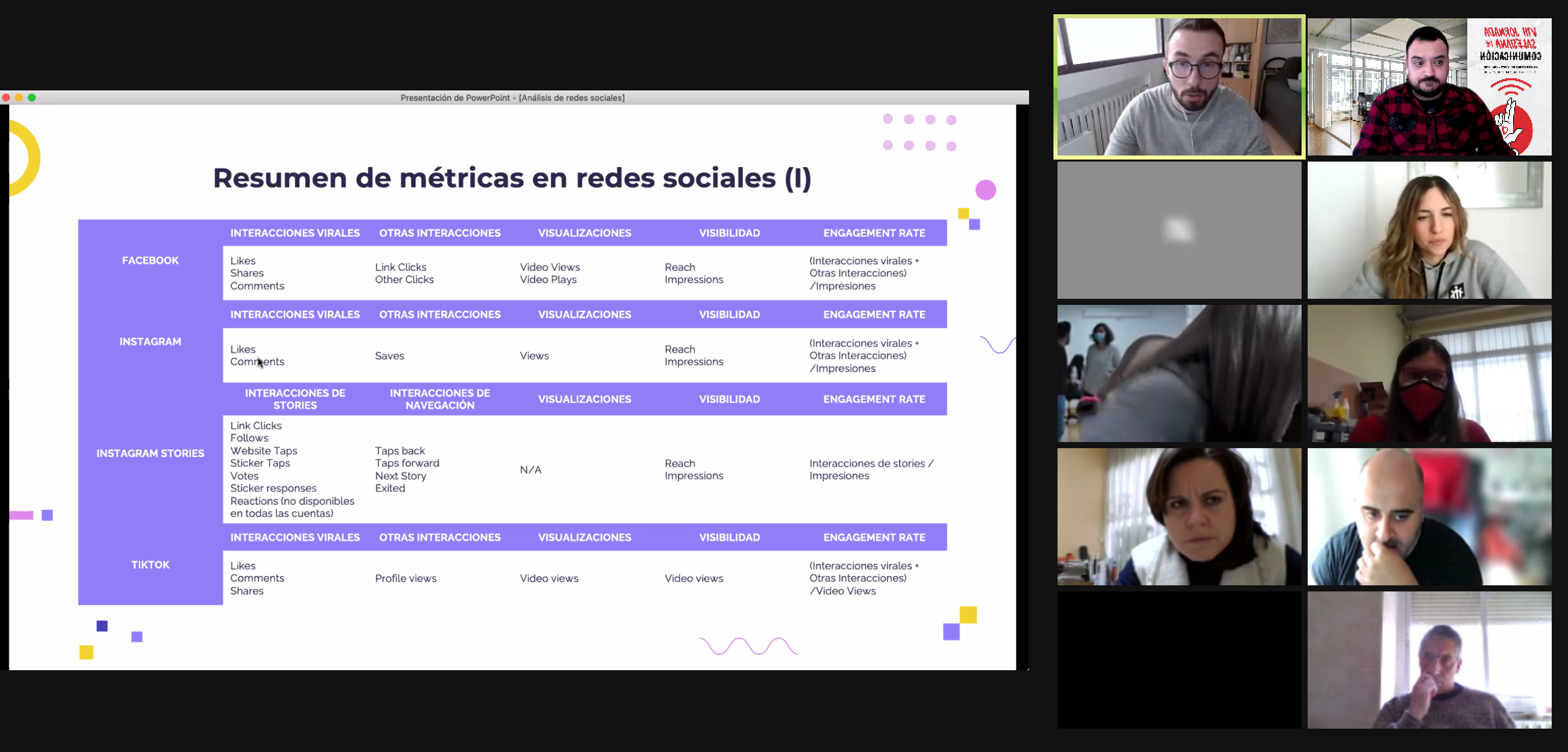The width and height of the screenshot is (1568, 752).
Task: Select the video of woman in gray hoodie
Action: pyautogui.click(x=1429, y=230)
